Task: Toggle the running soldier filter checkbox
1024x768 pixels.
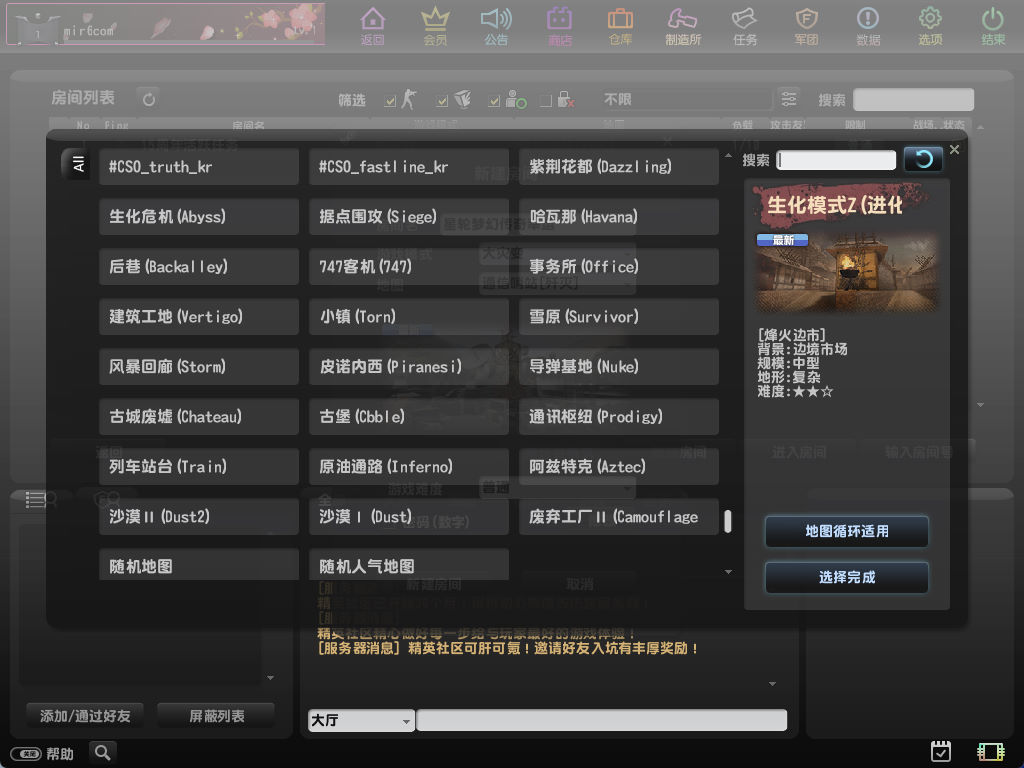Action: click(391, 101)
